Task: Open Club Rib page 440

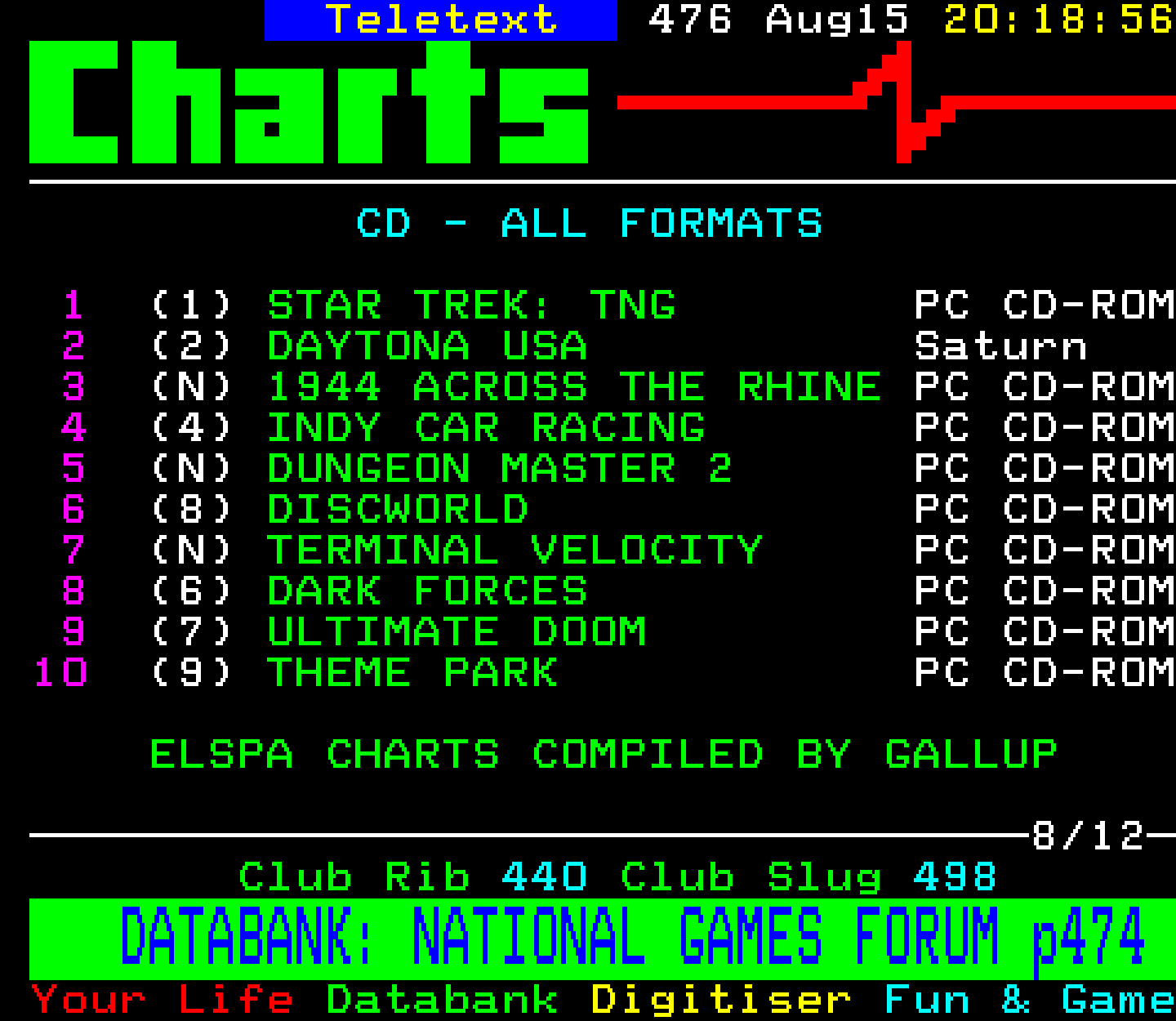Action: (x=412, y=877)
